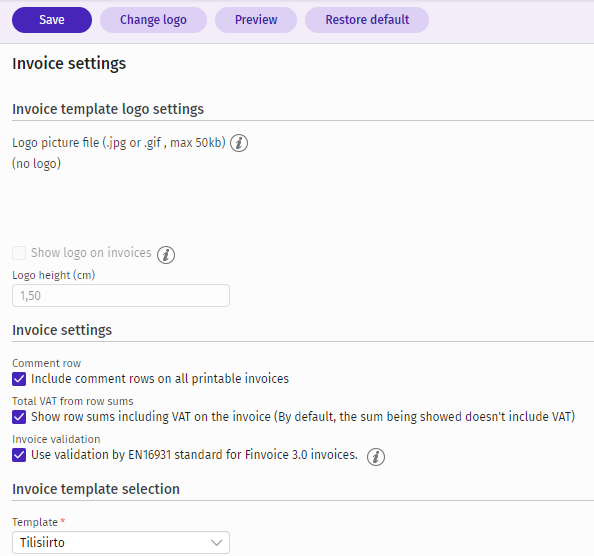Select the Invoice template logo settings heading

[108, 109]
